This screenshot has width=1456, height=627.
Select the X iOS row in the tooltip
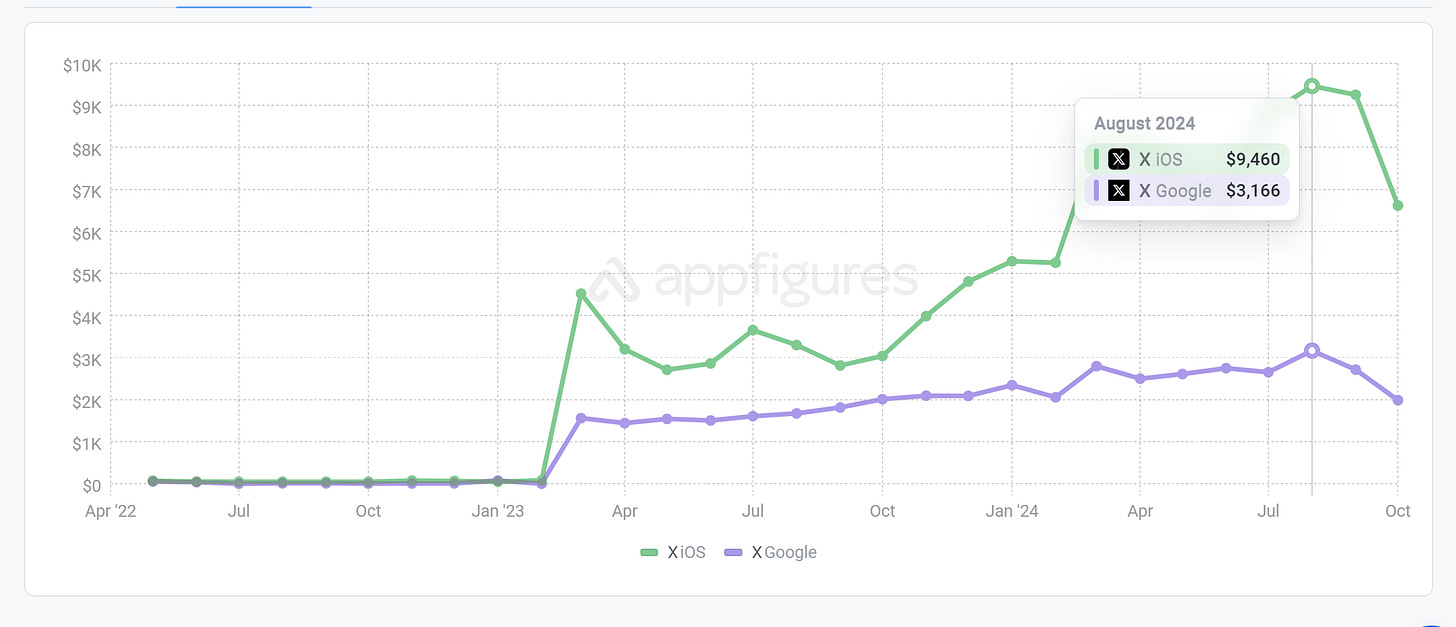tap(1187, 159)
